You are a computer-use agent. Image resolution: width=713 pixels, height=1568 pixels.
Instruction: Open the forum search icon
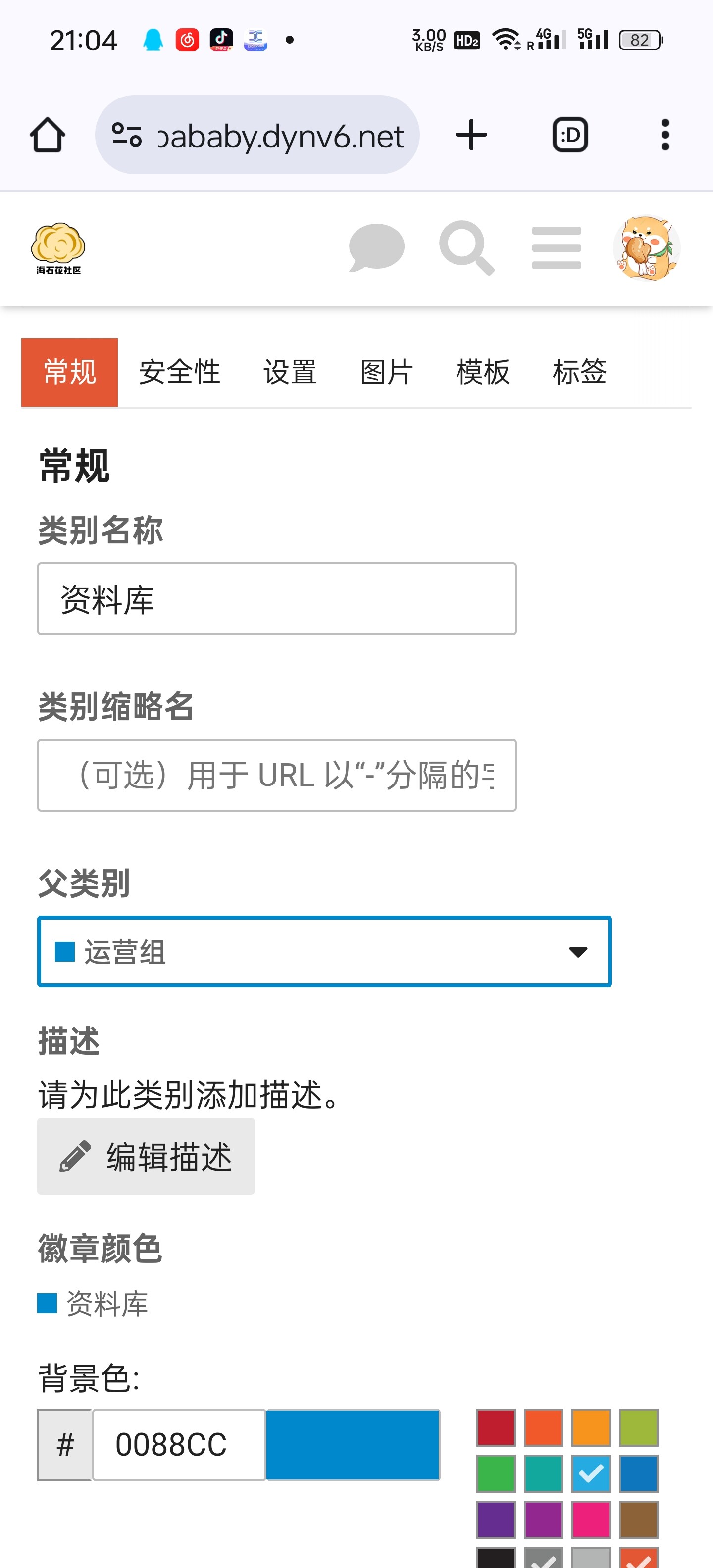point(466,248)
